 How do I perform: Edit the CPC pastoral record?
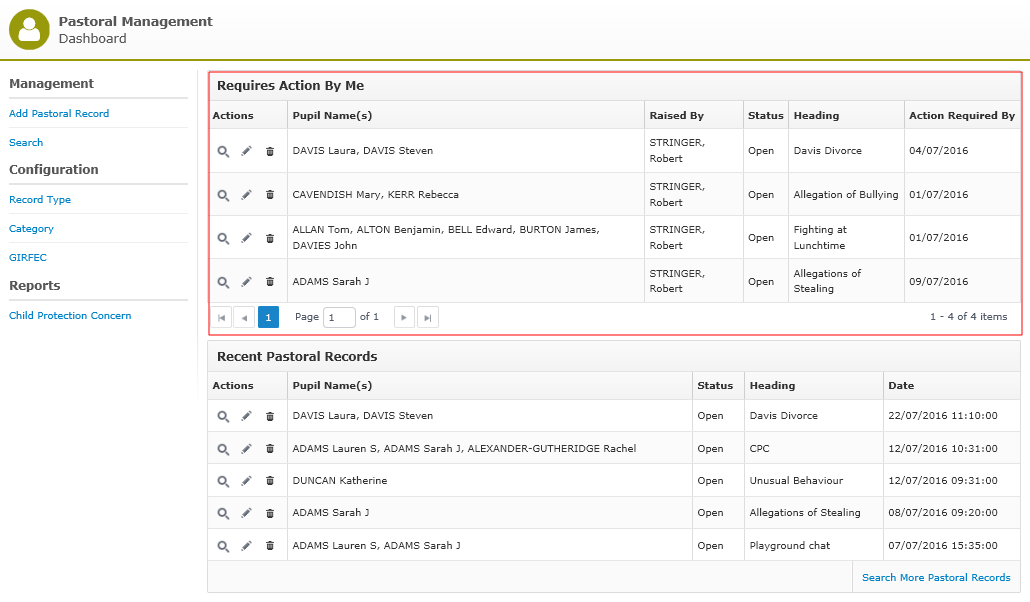246,450
